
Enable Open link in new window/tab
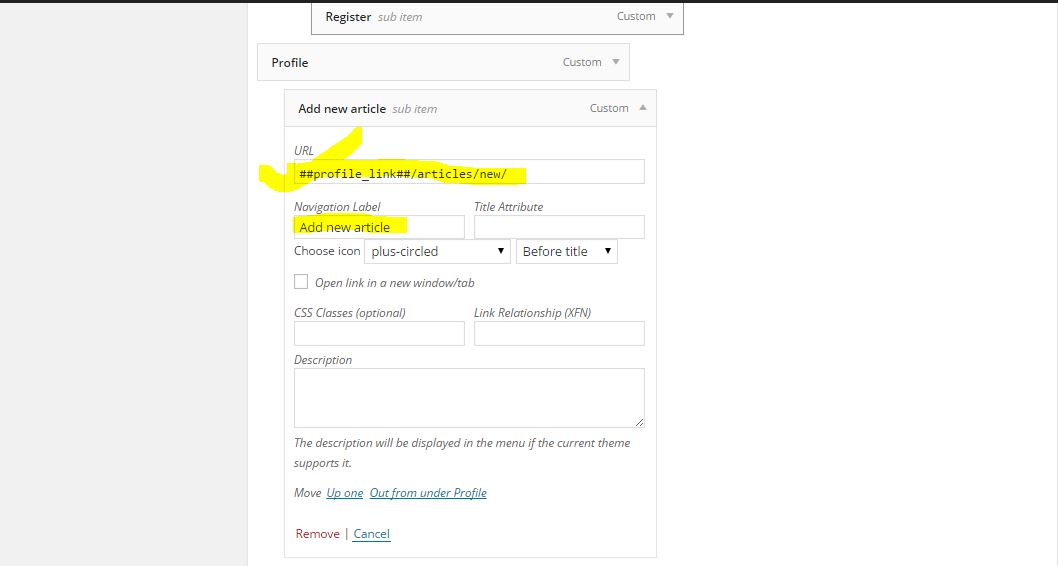[301, 282]
